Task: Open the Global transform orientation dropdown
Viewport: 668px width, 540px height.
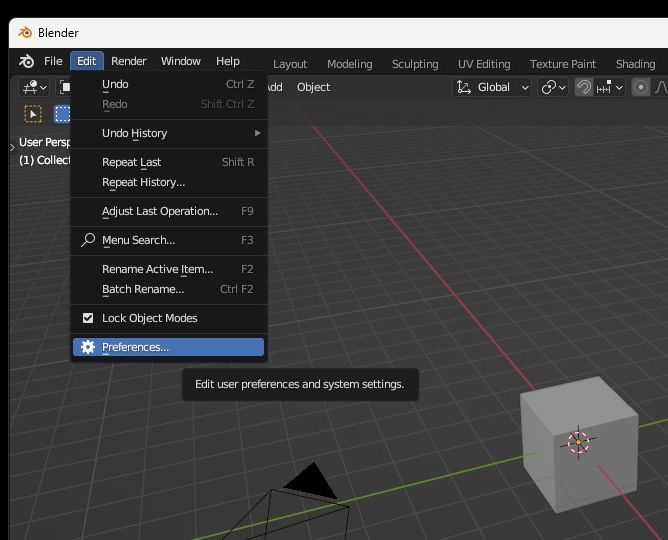Action: pos(494,87)
